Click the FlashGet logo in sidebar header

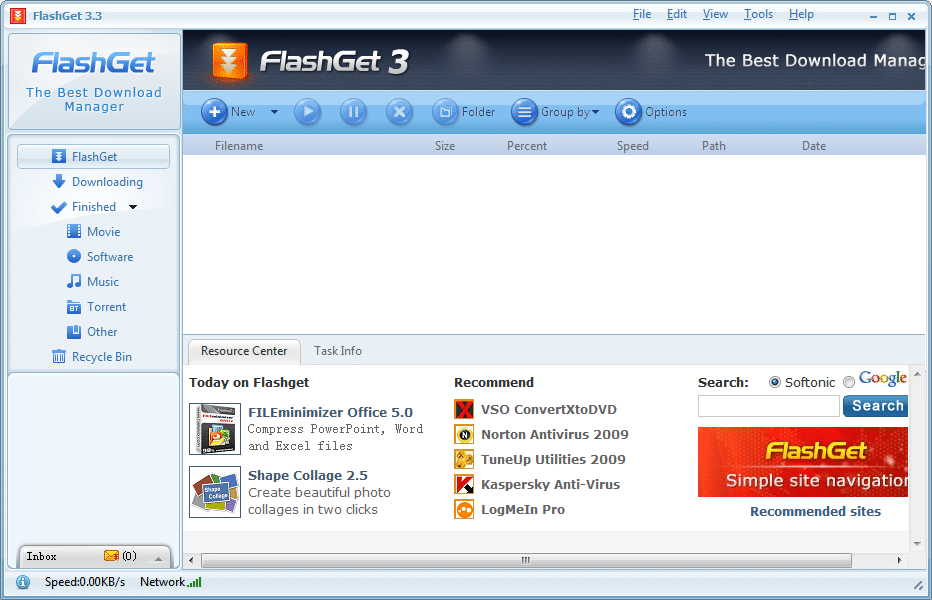pyautogui.click(x=93, y=62)
